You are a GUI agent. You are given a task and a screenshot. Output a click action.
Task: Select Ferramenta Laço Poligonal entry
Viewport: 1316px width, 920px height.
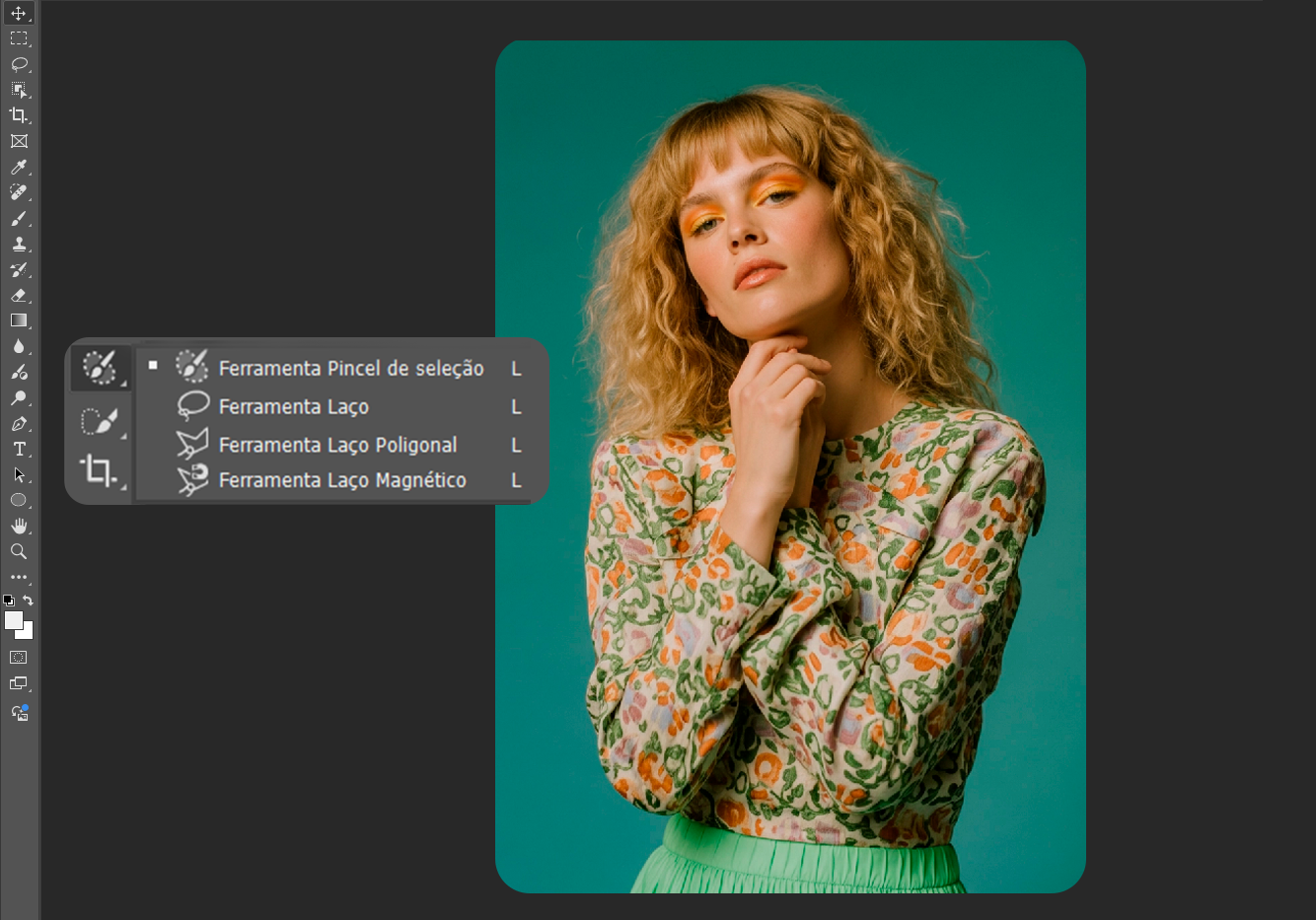coord(337,445)
